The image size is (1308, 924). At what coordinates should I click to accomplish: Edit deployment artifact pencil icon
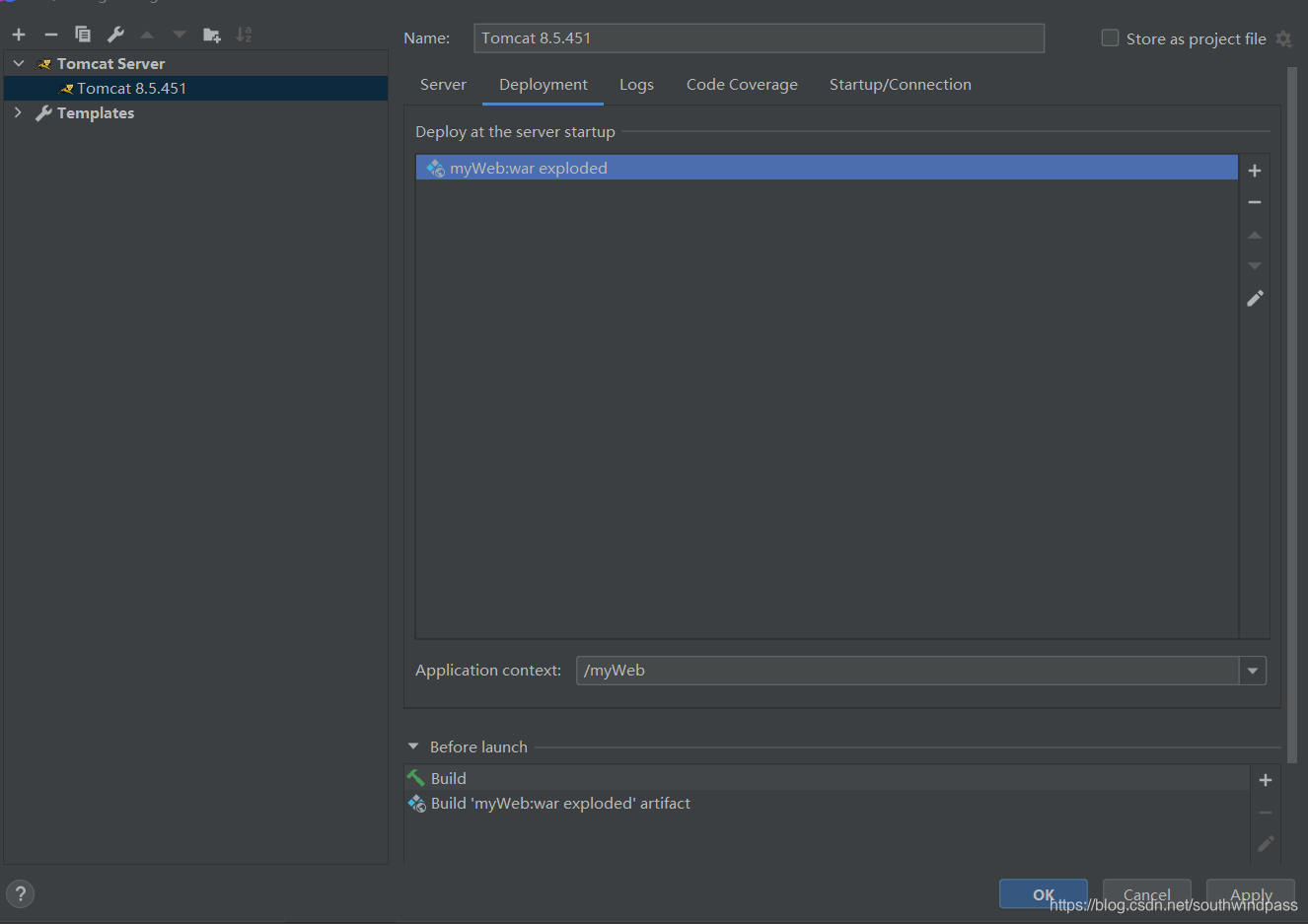coord(1255,298)
